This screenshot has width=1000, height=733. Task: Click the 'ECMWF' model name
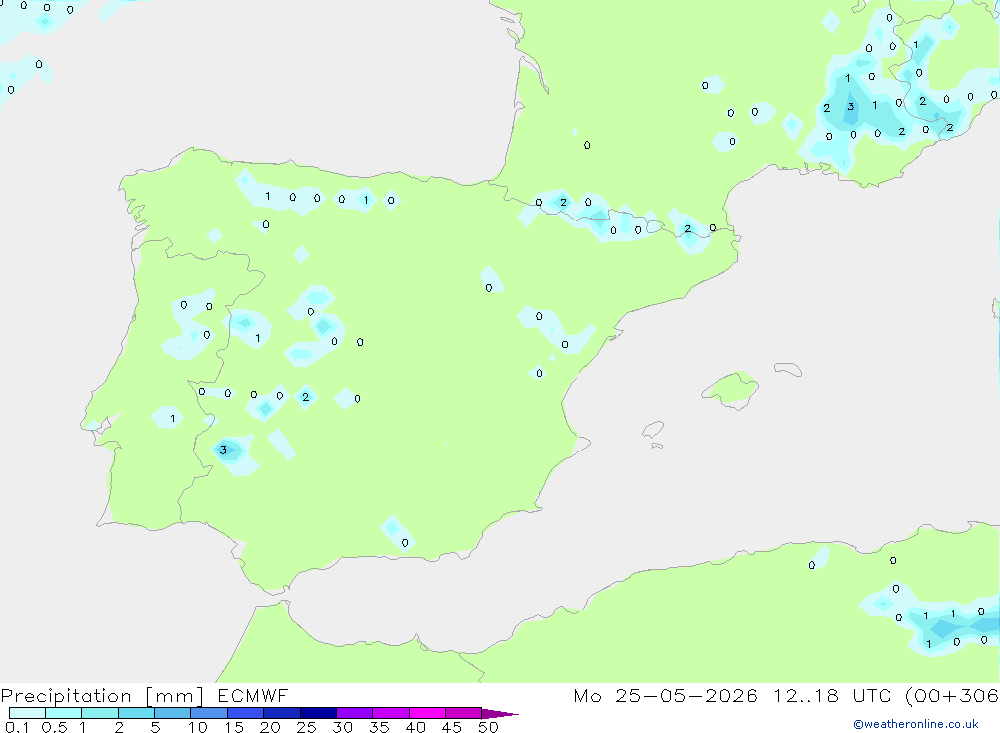click(x=253, y=695)
